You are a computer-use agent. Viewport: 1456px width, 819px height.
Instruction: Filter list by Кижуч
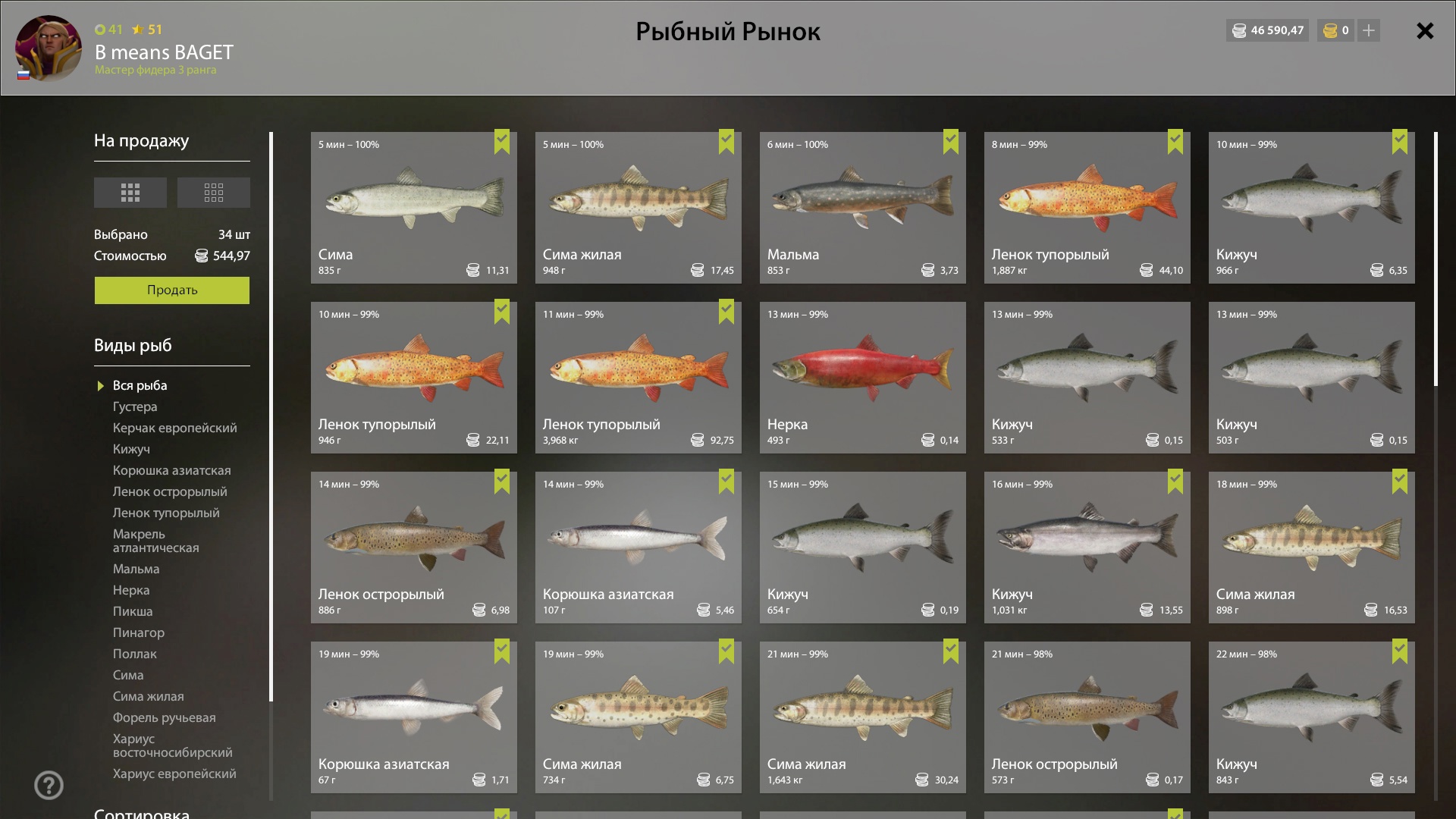point(131,450)
